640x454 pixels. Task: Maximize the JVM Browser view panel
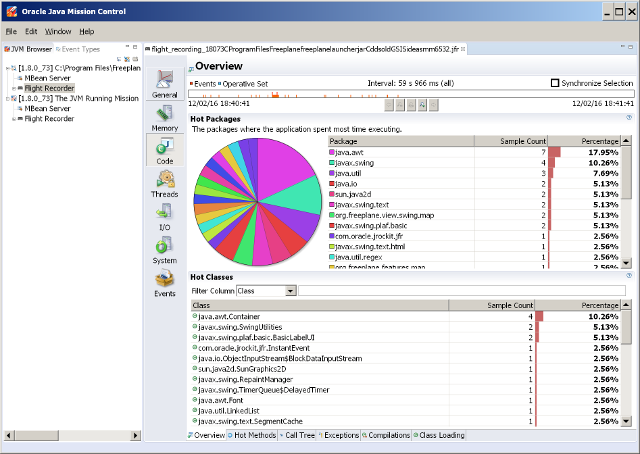pos(135,47)
